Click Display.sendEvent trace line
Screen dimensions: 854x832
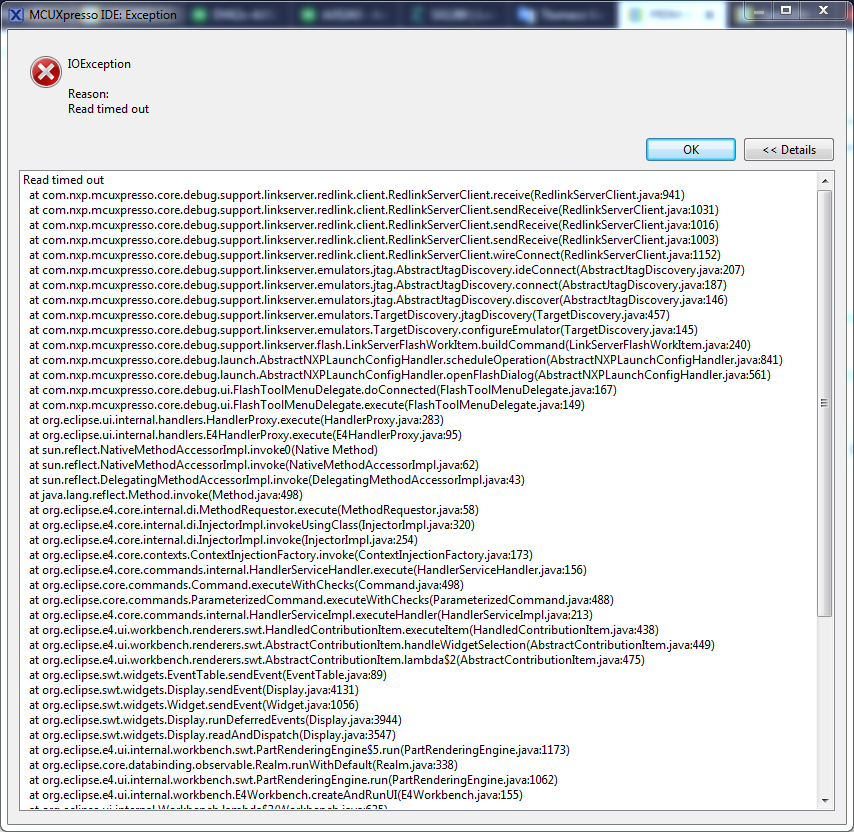[194, 690]
